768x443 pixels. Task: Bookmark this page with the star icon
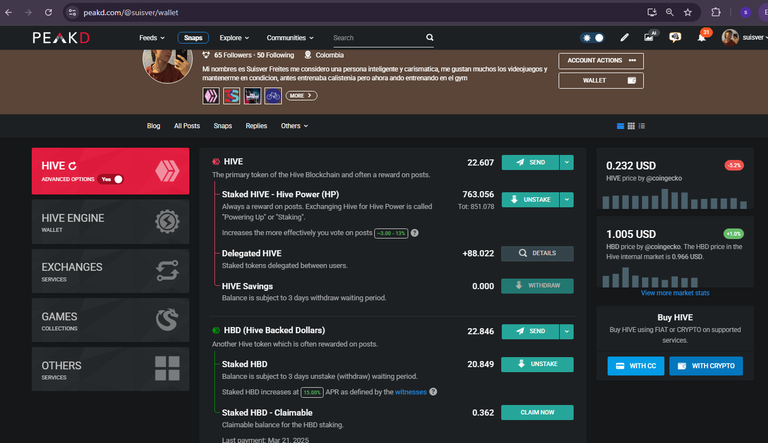pyautogui.click(x=688, y=12)
